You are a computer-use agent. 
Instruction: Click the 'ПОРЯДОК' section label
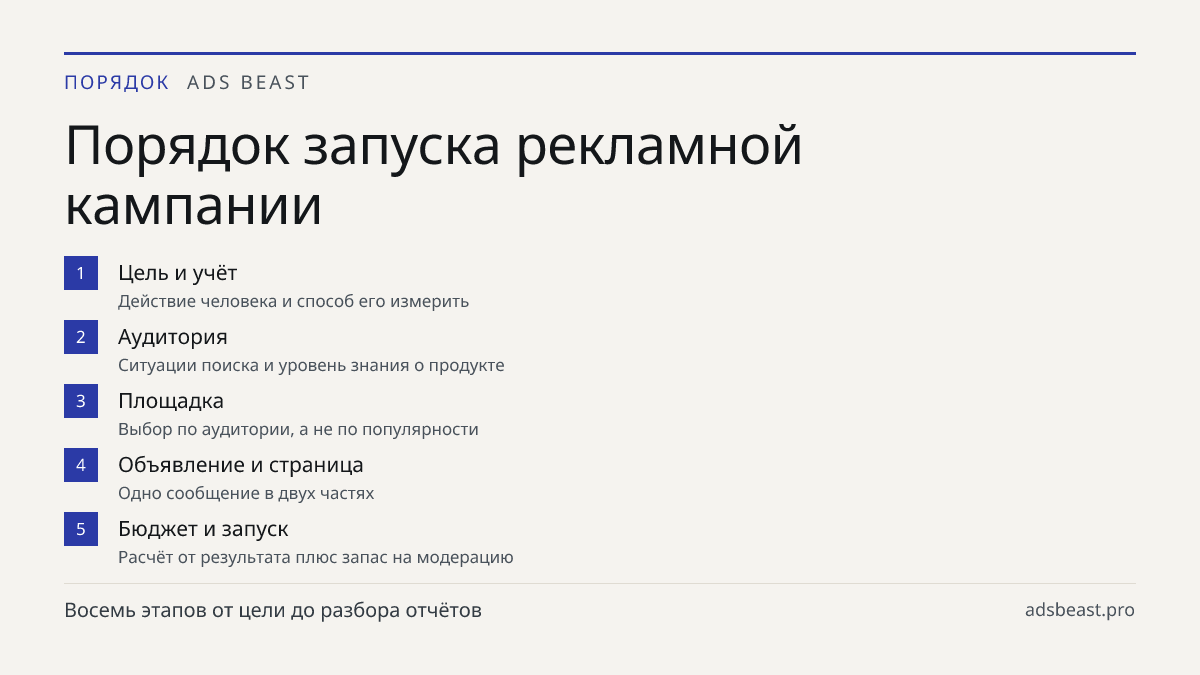[117, 83]
